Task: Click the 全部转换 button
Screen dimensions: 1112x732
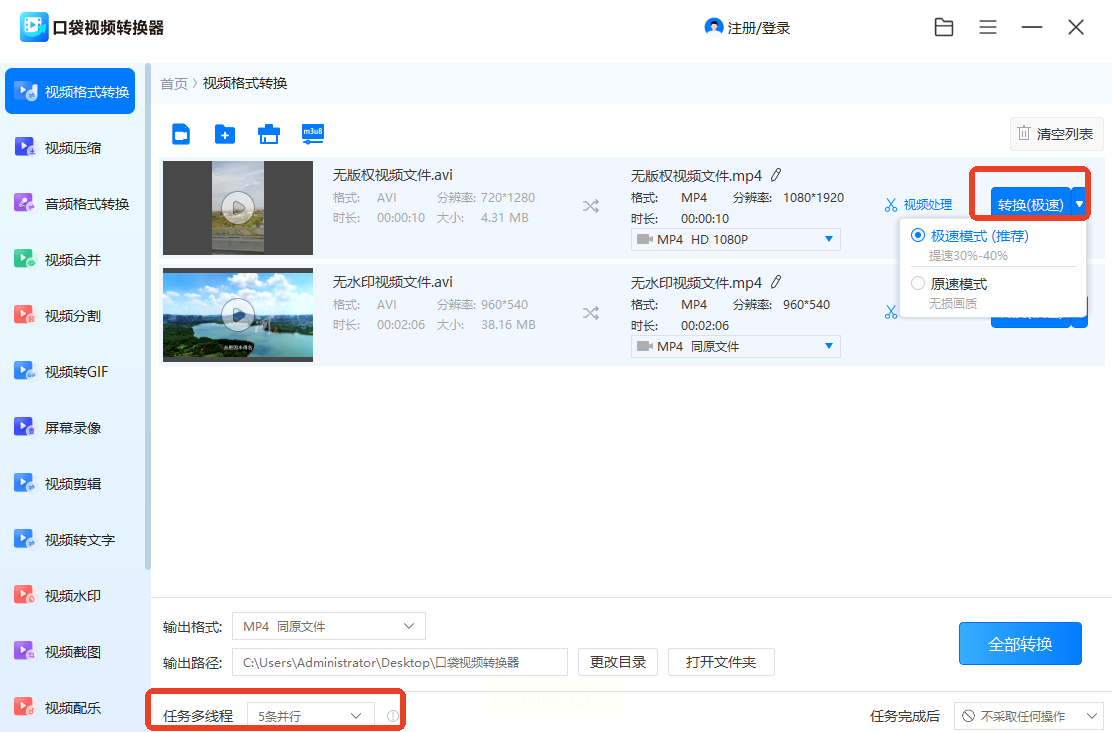Action: 1020,644
